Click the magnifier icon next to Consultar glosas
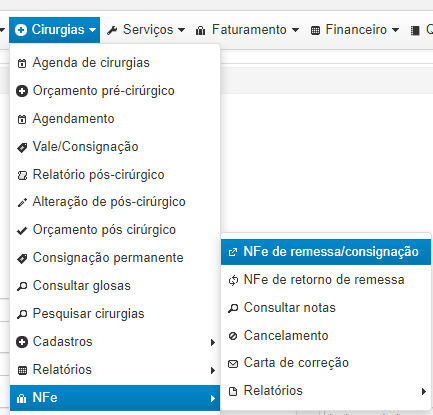Viewport: 433px width, 415px height. 22,286
